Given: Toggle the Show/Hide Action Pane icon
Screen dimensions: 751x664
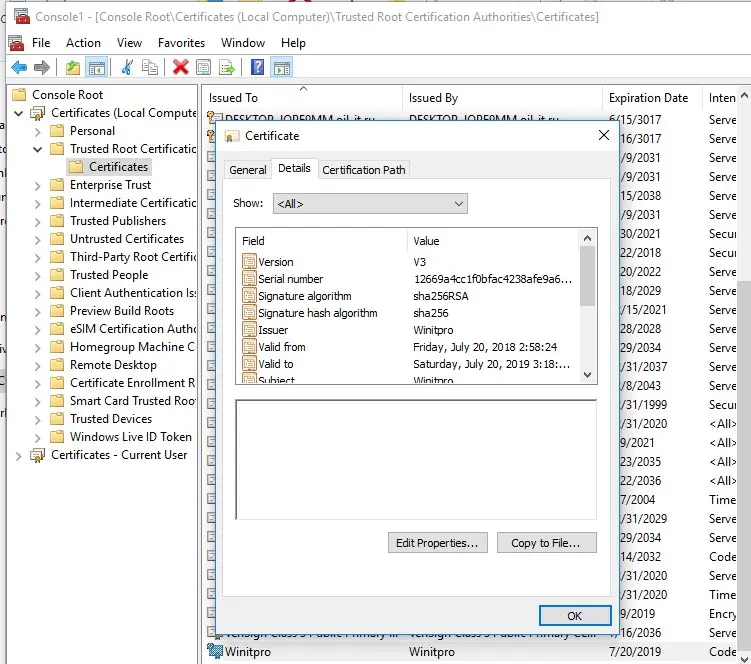Looking at the screenshot, I should pyautogui.click(x=282, y=68).
